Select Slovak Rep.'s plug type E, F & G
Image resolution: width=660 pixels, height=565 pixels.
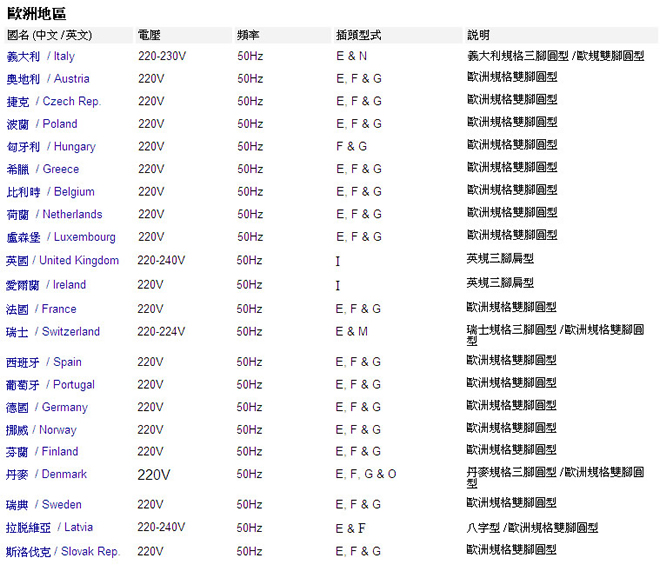(x=358, y=552)
